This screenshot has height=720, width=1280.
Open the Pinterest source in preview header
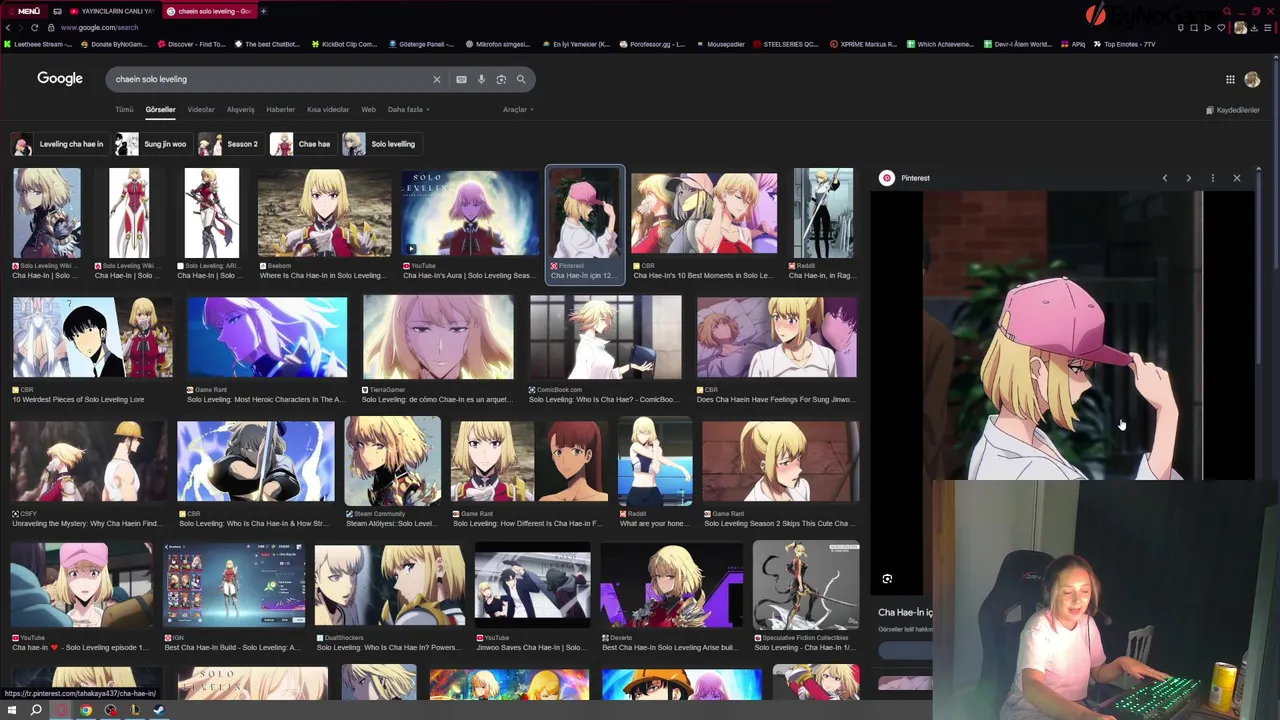pyautogui.click(x=905, y=178)
